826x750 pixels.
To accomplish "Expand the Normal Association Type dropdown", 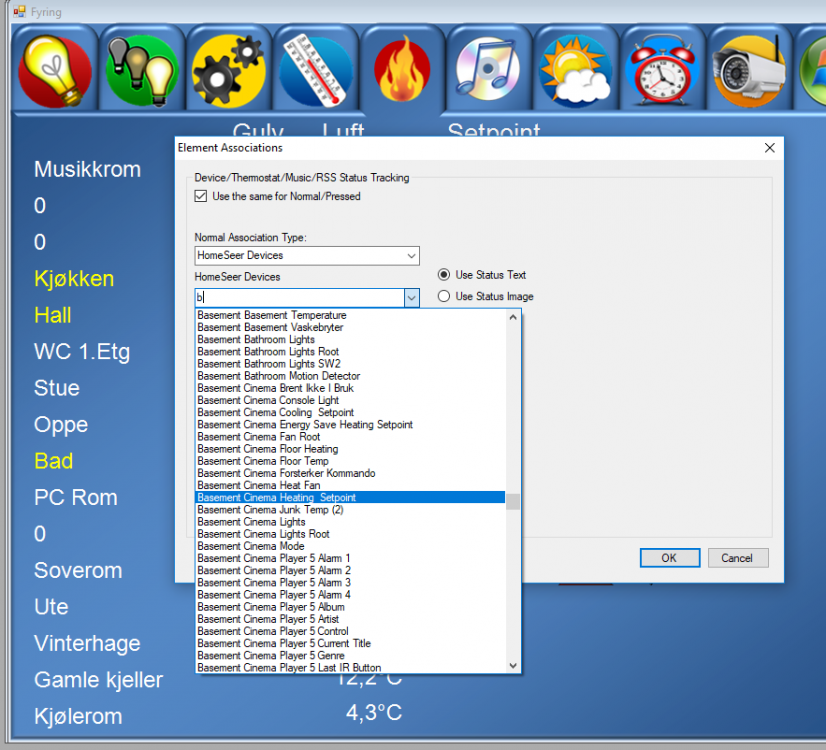I will point(411,256).
